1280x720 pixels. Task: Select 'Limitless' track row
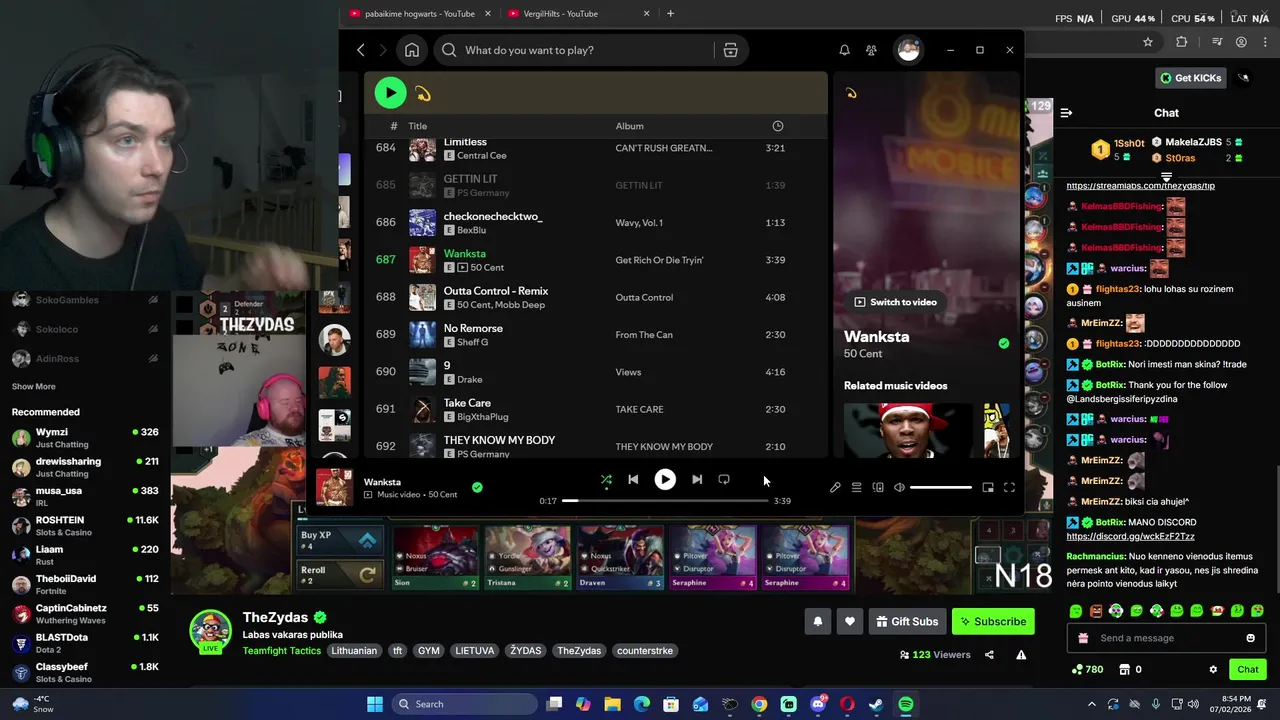tap(595, 148)
